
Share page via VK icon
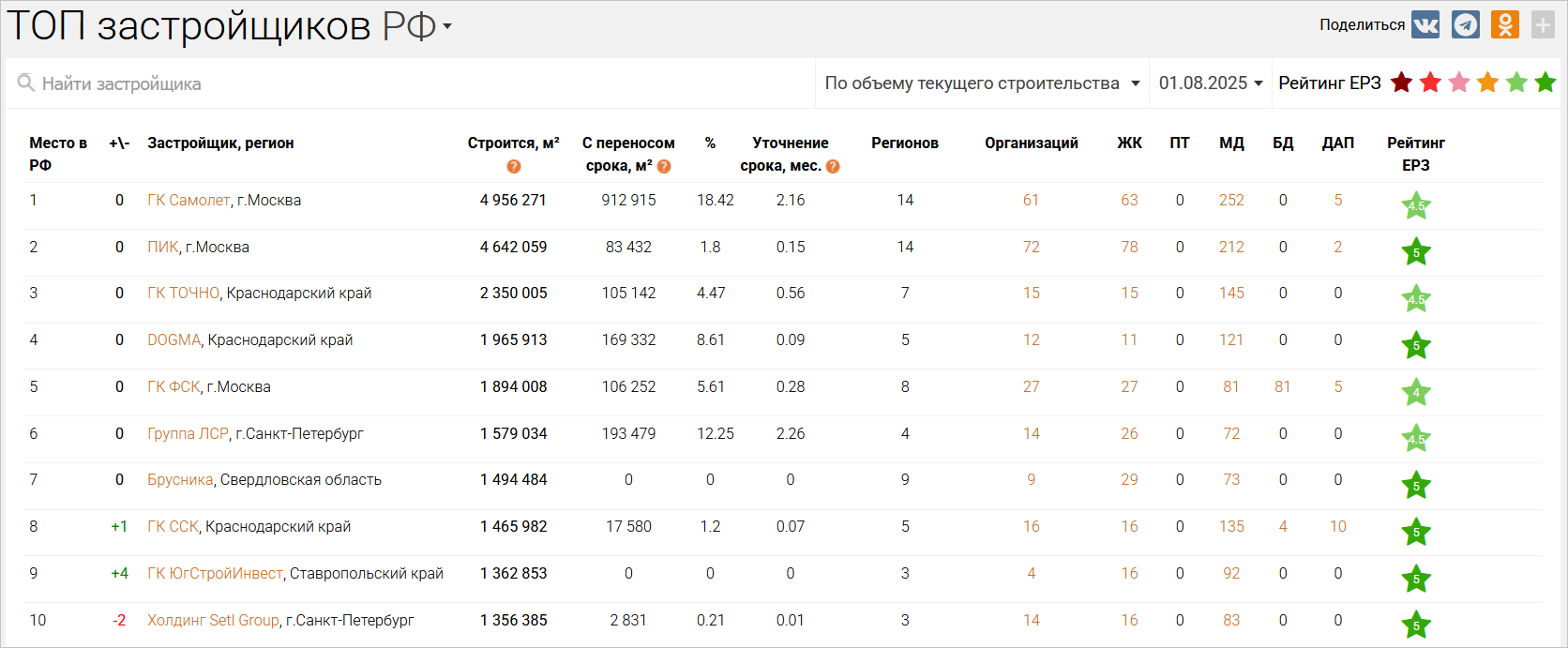tap(1425, 25)
